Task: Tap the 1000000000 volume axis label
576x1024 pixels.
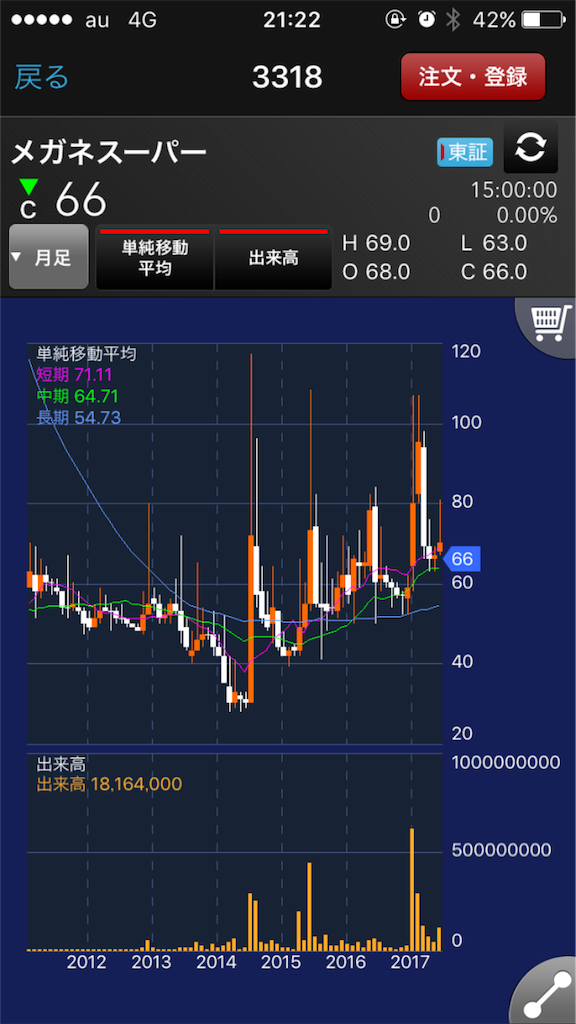Action: coord(505,763)
